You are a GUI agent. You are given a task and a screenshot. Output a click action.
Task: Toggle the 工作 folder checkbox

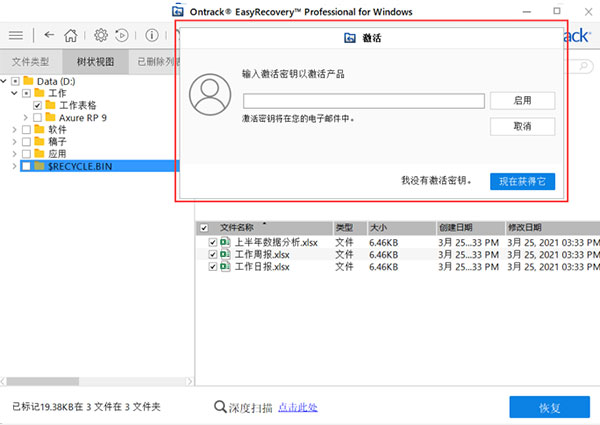(26, 93)
